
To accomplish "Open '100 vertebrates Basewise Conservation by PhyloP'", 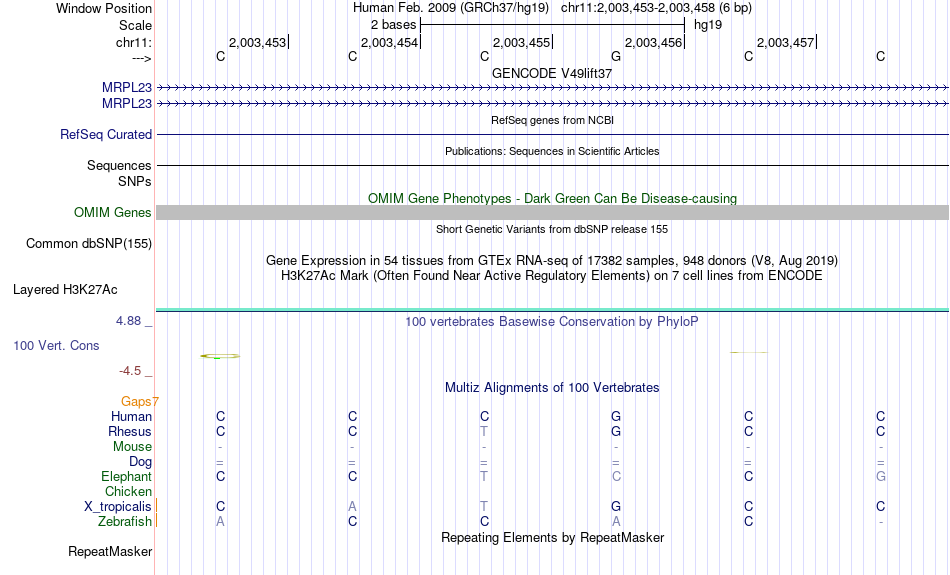I will (552, 322).
